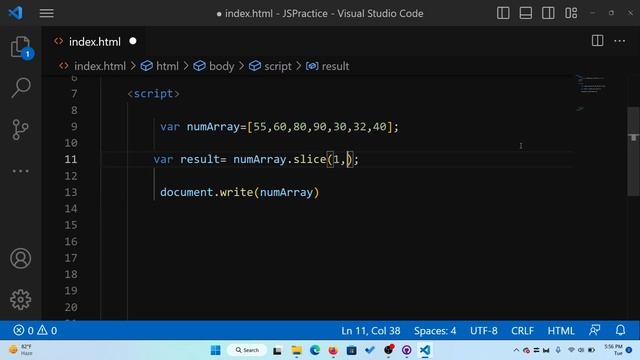Click feedback icon in status bar

click(x=595, y=330)
